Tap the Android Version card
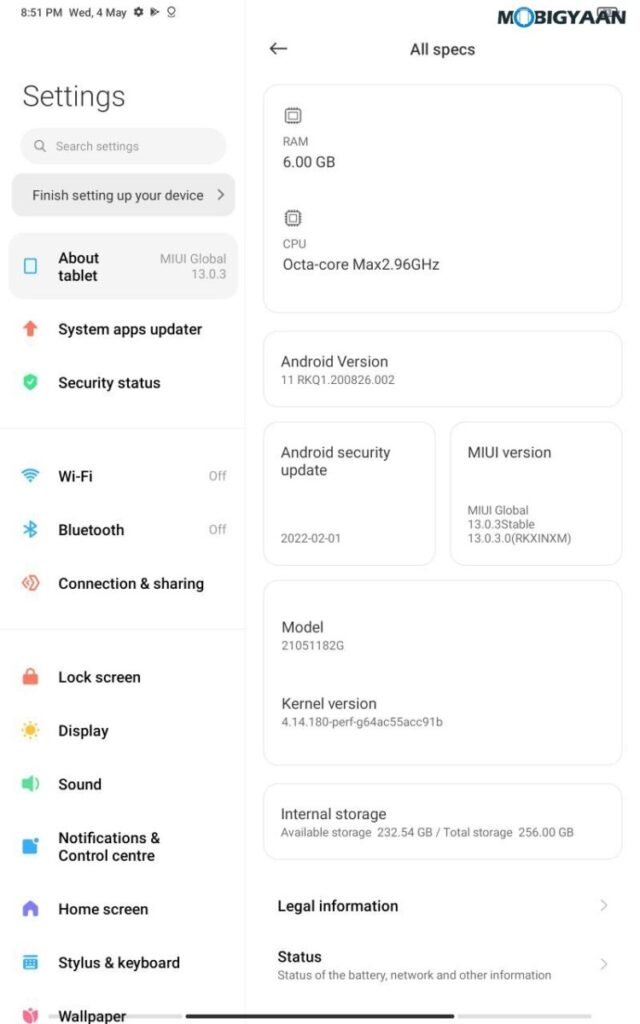Viewport: 640px width, 1024px height. tap(442, 370)
